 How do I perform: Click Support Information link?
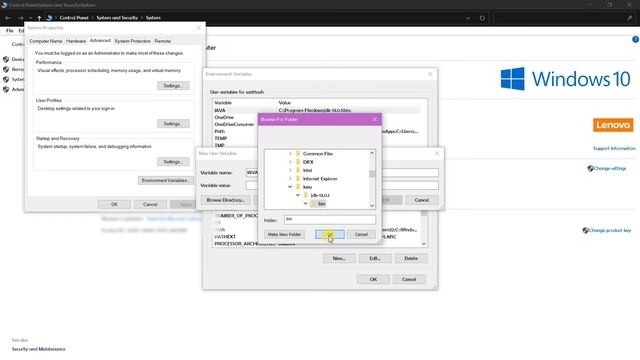pyautogui.click(x=614, y=148)
